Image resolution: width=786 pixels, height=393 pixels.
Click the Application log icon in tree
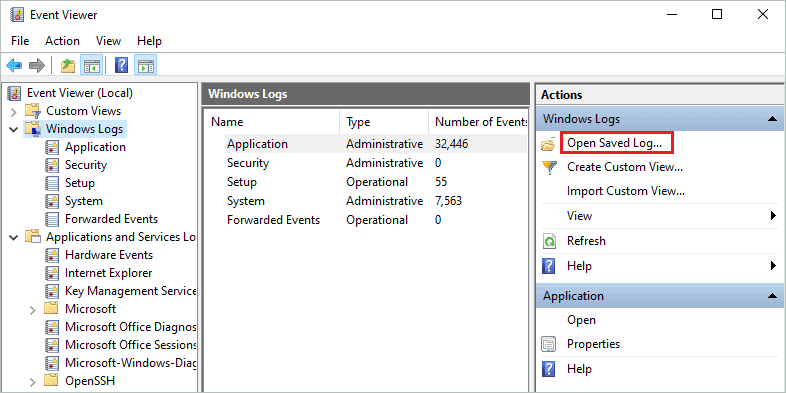52,147
